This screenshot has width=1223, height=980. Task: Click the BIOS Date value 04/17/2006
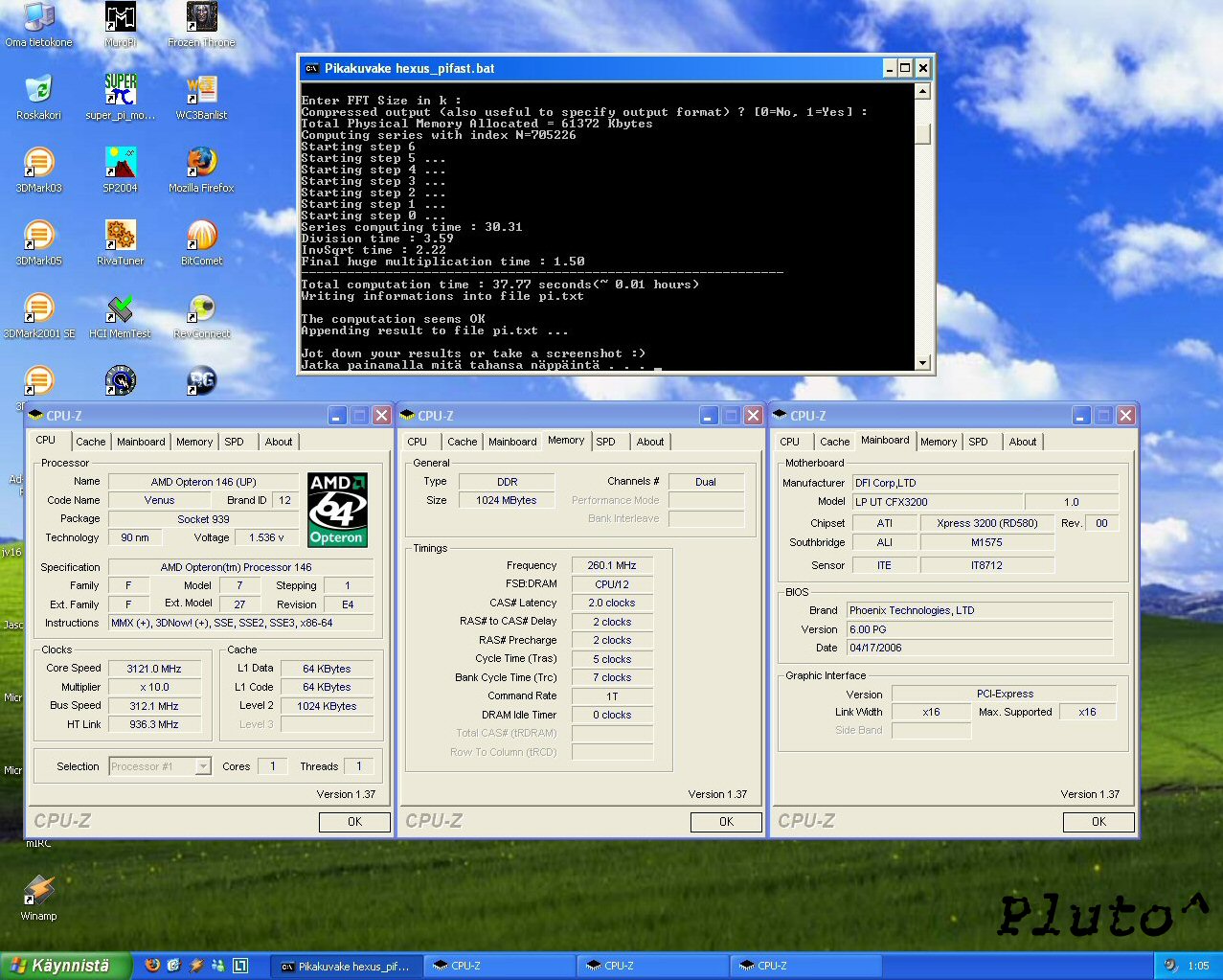tap(980, 648)
